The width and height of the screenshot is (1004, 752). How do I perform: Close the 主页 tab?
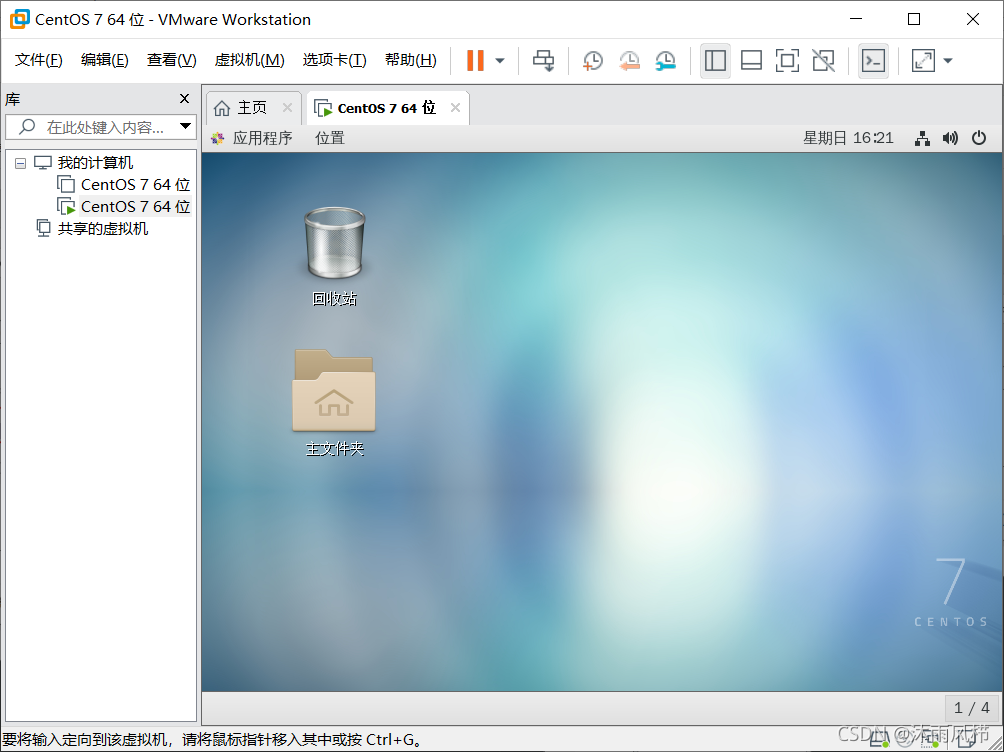pos(287,108)
